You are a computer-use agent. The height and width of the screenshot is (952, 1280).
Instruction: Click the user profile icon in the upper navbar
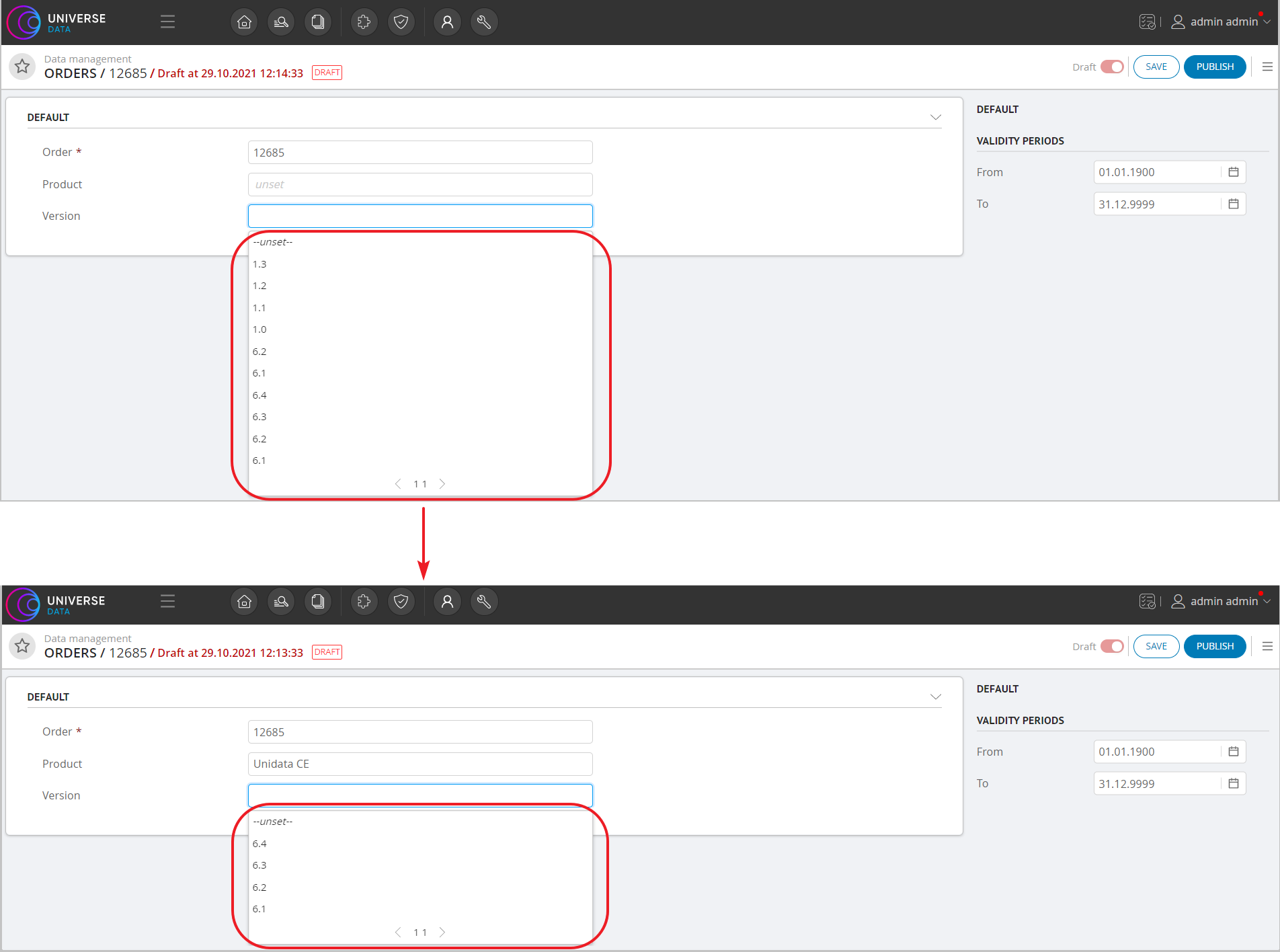coord(447,22)
